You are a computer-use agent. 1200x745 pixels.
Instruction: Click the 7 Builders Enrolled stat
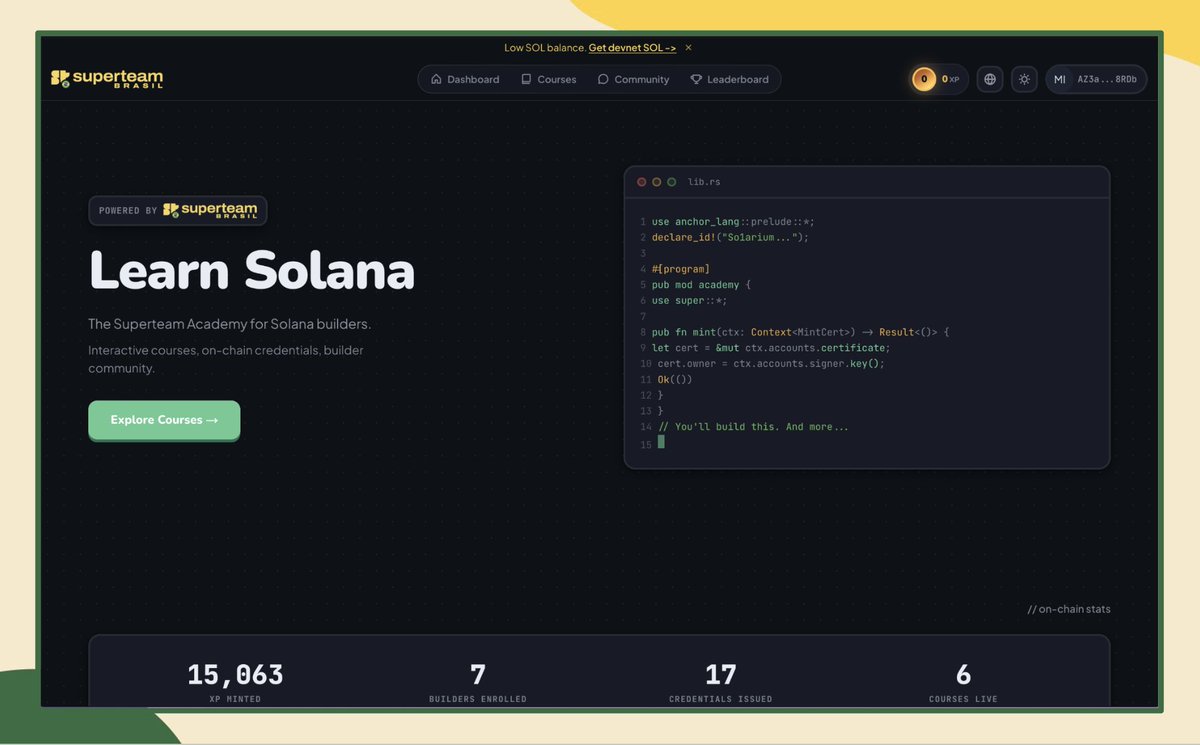(x=478, y=681)
